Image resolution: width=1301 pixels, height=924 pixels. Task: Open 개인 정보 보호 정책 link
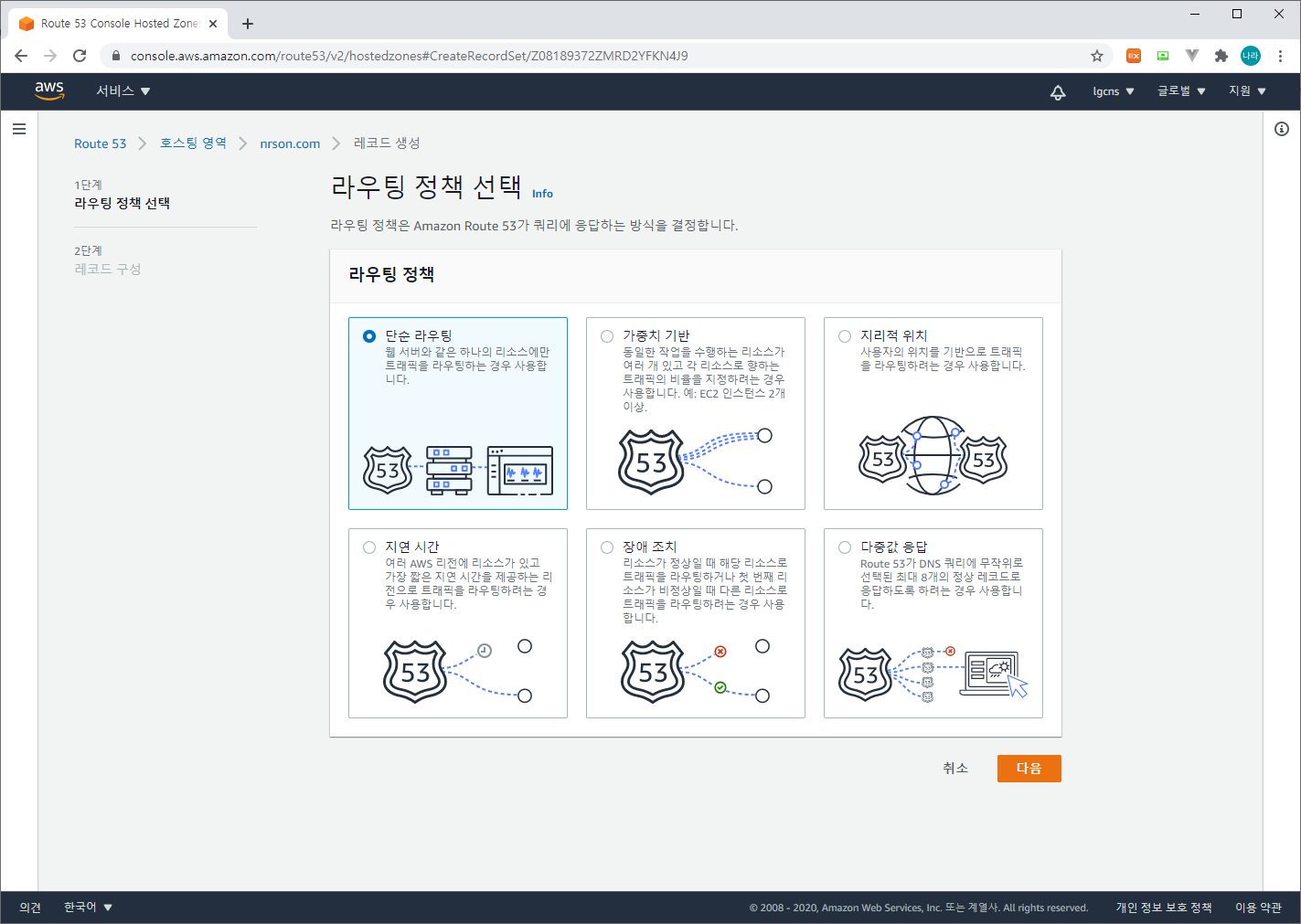pyautogui.click(x=1164, y=908)
